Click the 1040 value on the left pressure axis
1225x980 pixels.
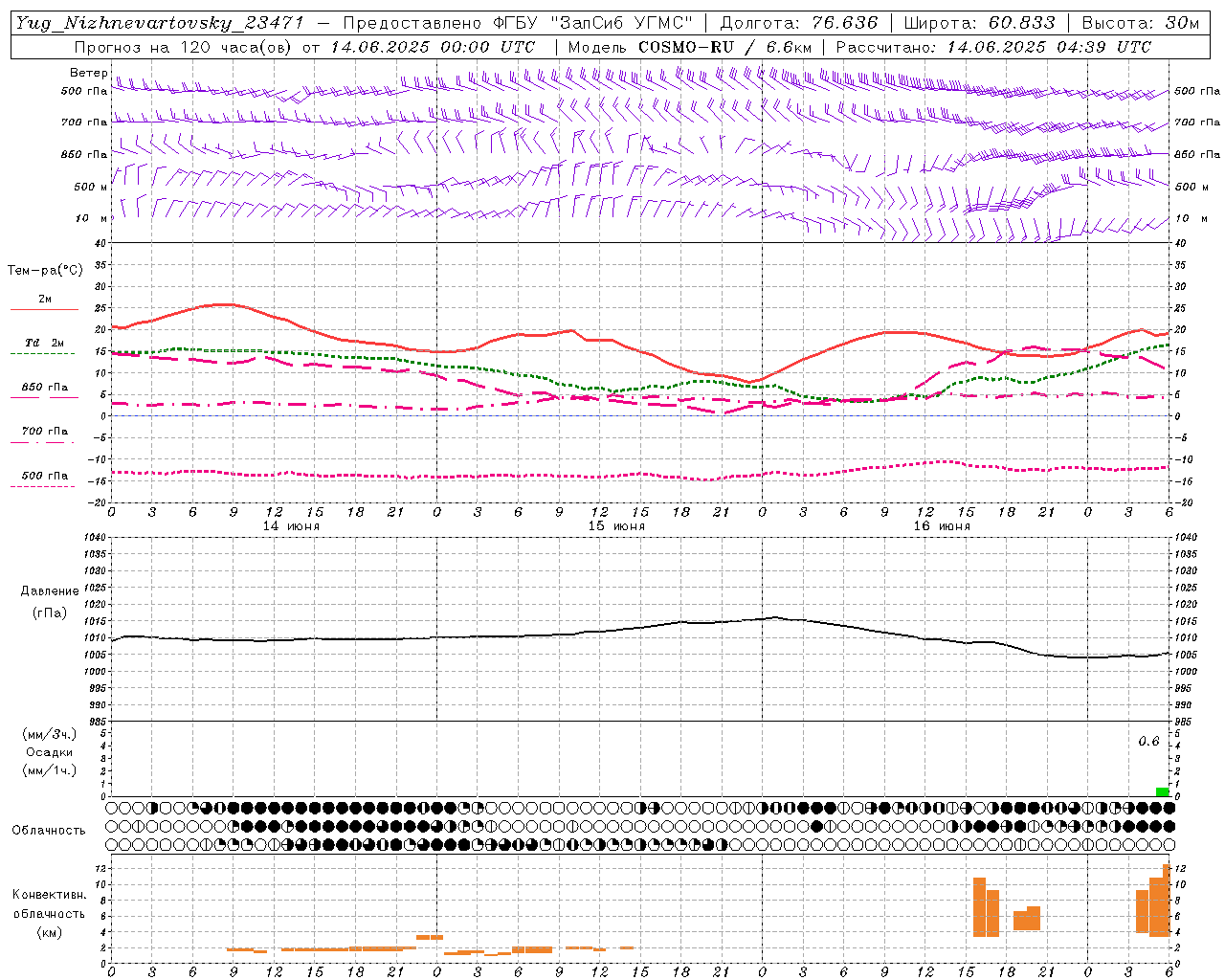point(96,538)
